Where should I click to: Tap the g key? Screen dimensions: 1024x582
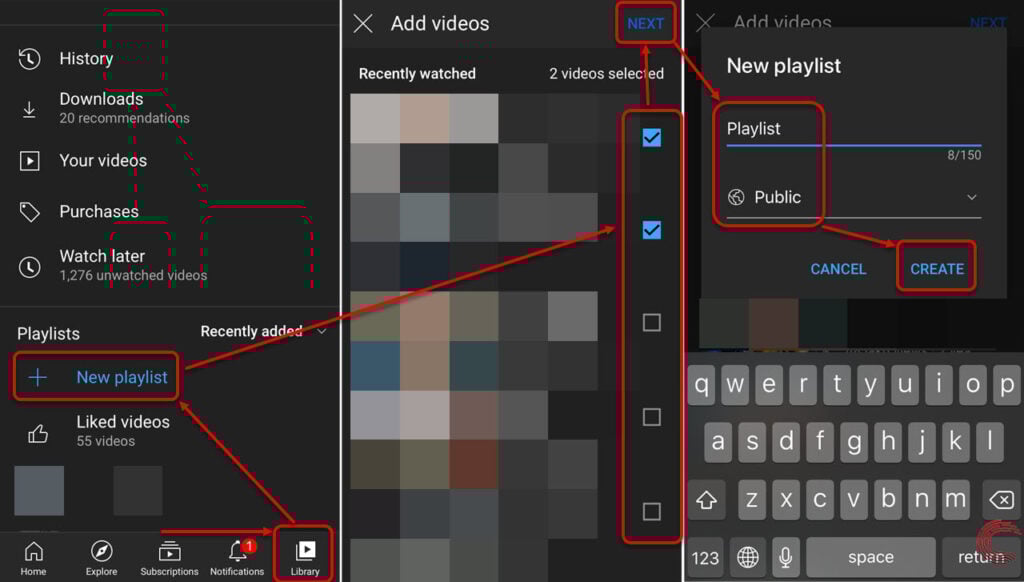click(854, 442)
